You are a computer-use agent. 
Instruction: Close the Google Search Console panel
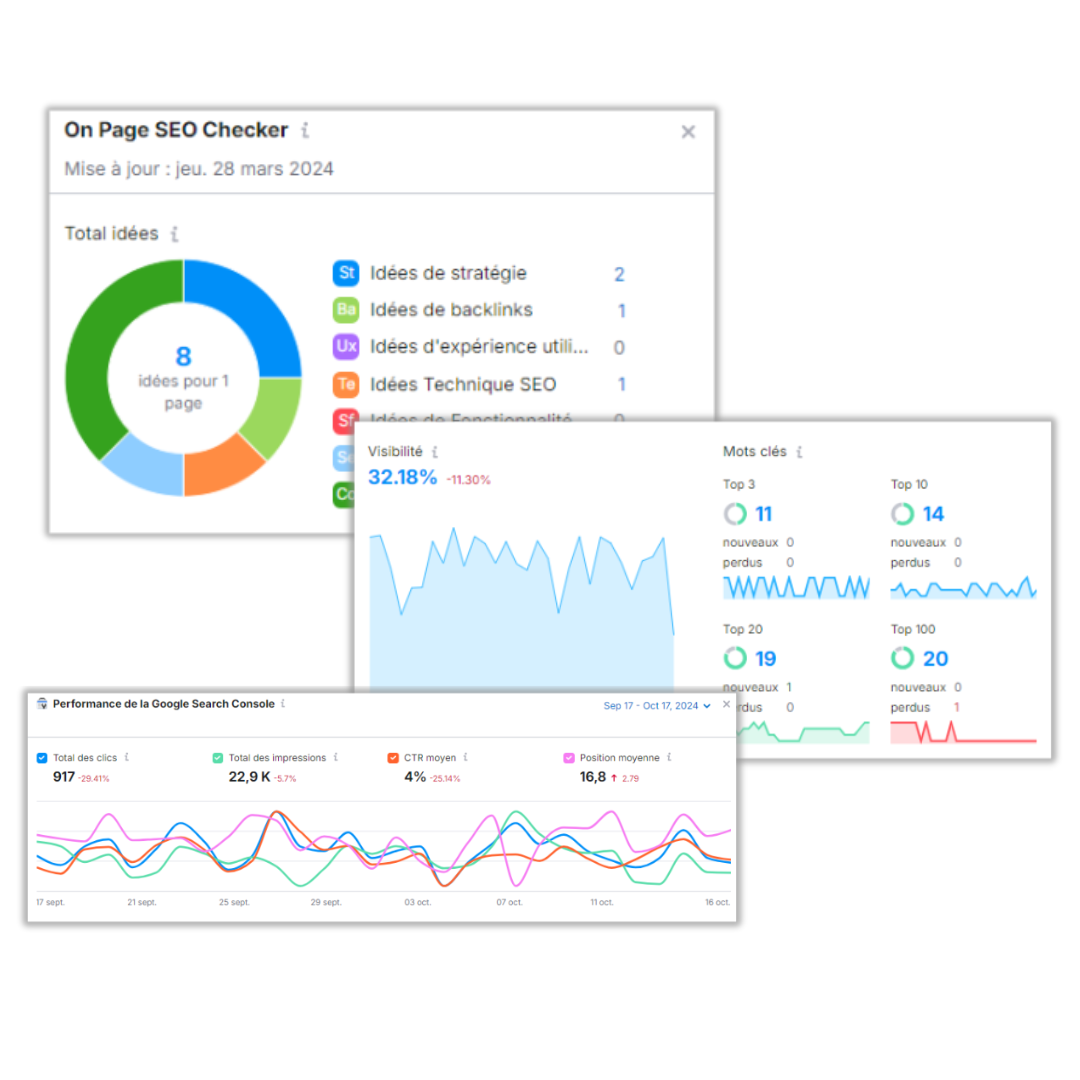pyautogui.click(x=726, y=705)
